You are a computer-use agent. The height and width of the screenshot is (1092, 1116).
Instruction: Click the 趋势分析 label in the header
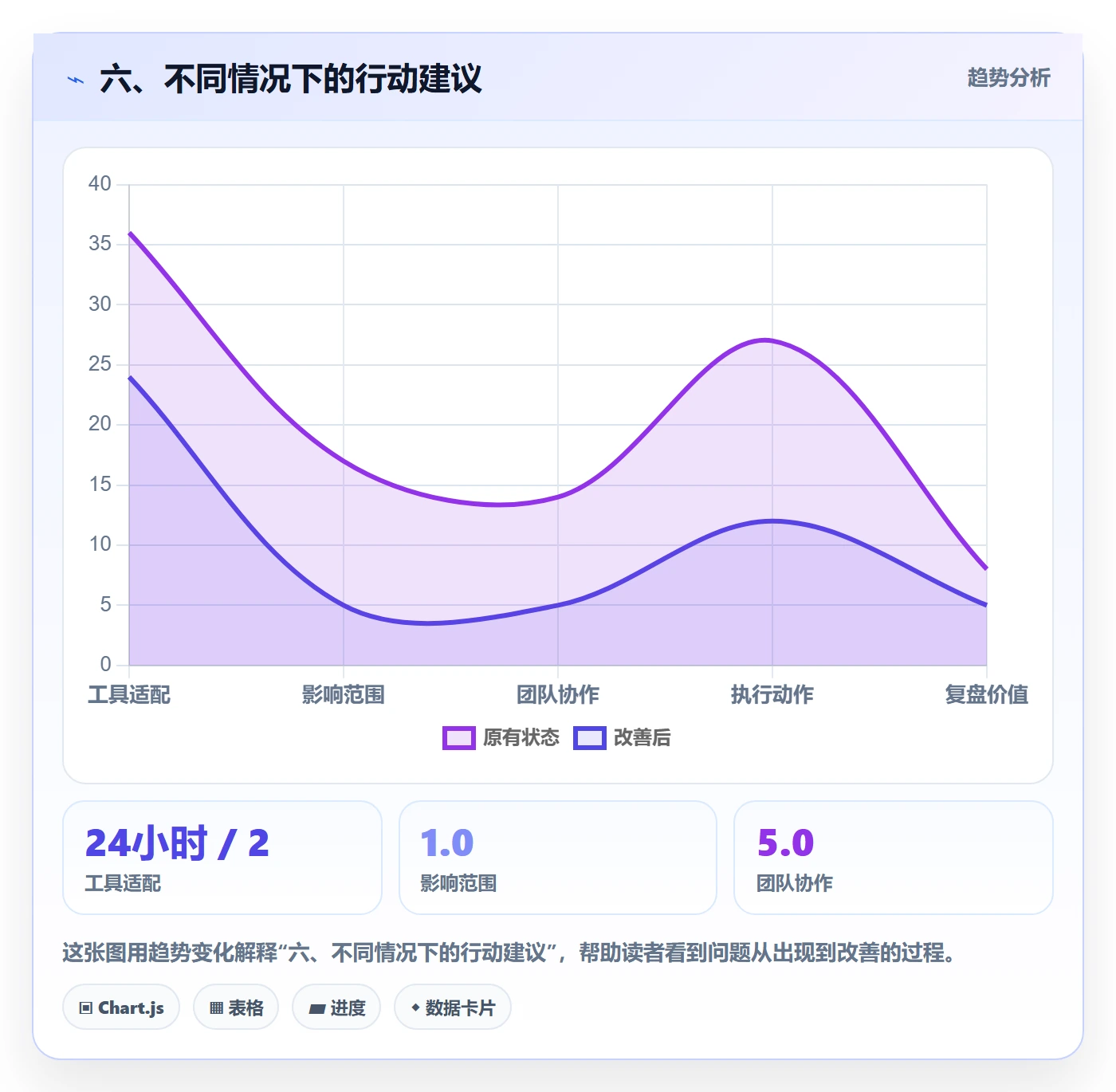click(1008, 77)
